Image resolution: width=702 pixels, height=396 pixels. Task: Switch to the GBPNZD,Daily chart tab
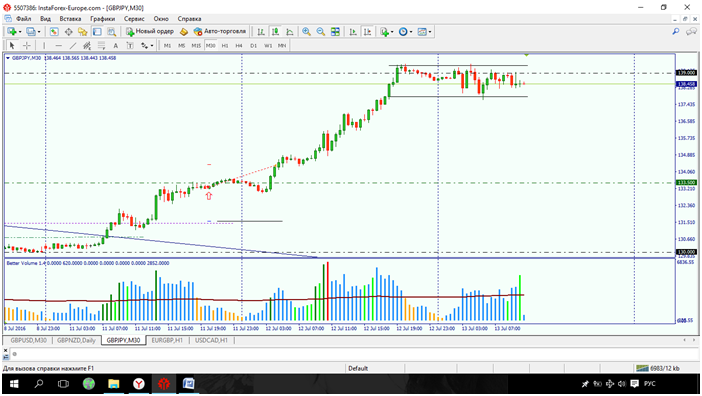point(77,341)
